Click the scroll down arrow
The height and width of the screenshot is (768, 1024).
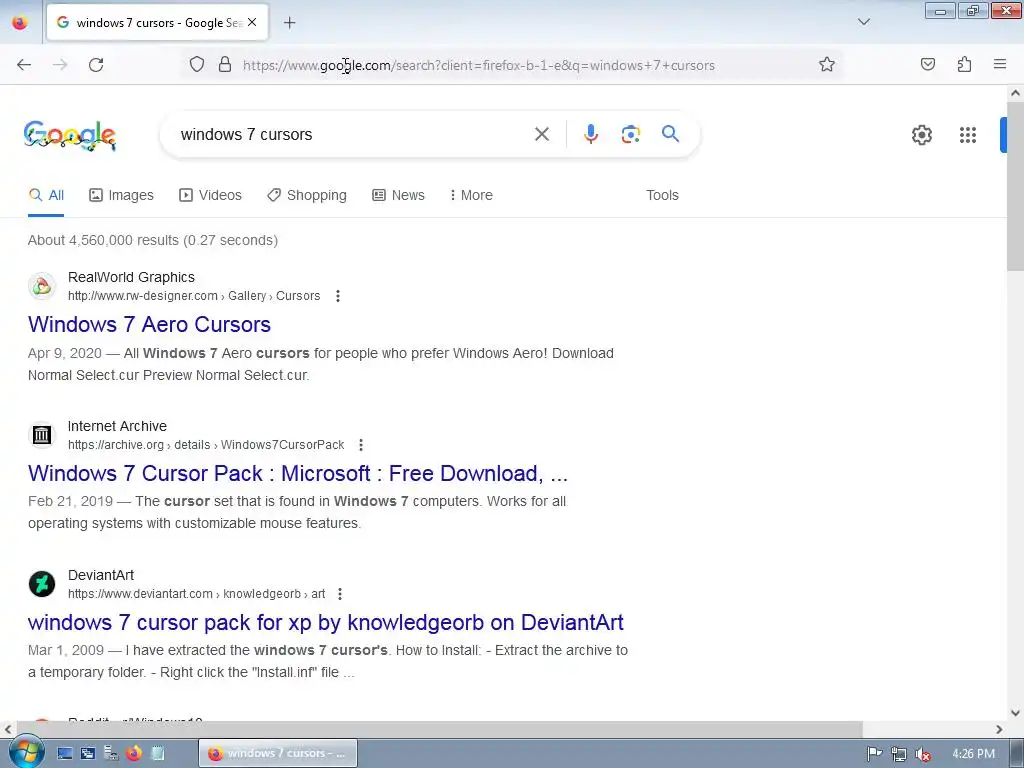1015,713
